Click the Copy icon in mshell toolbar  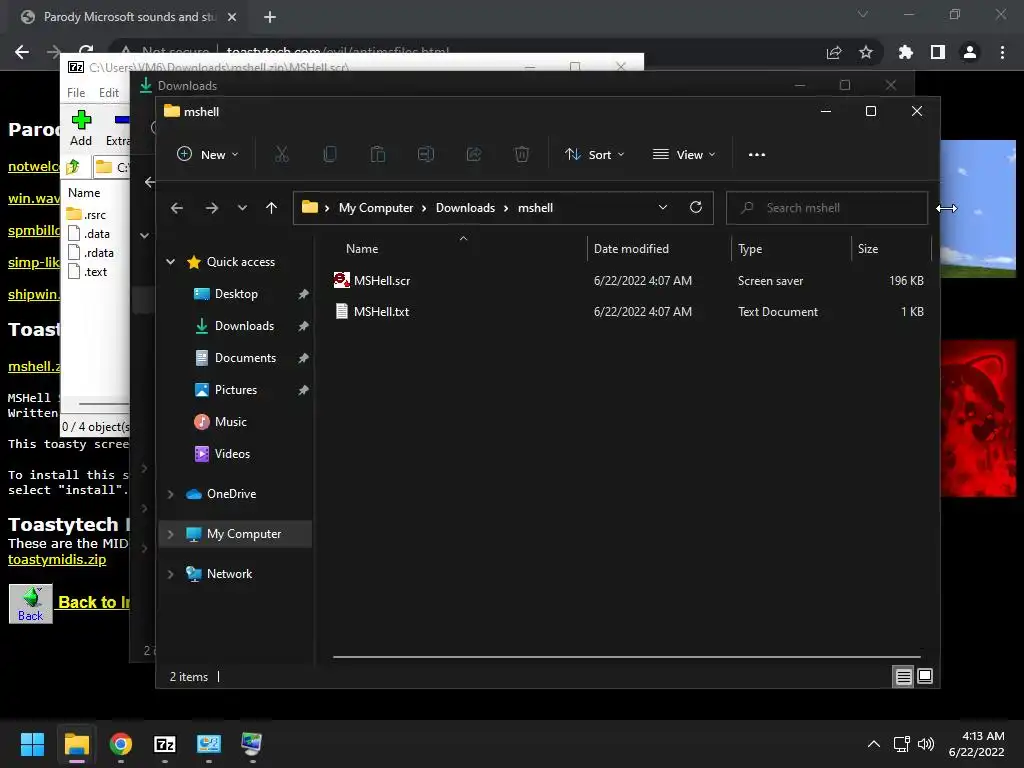(x=330, y=155)
